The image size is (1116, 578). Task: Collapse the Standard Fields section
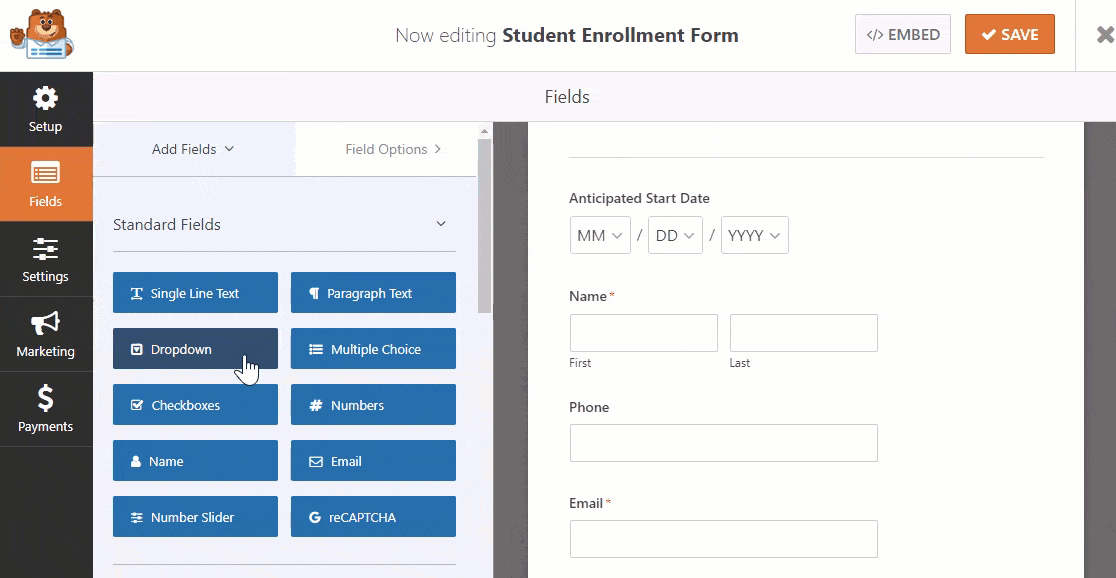tap(441, 224)
